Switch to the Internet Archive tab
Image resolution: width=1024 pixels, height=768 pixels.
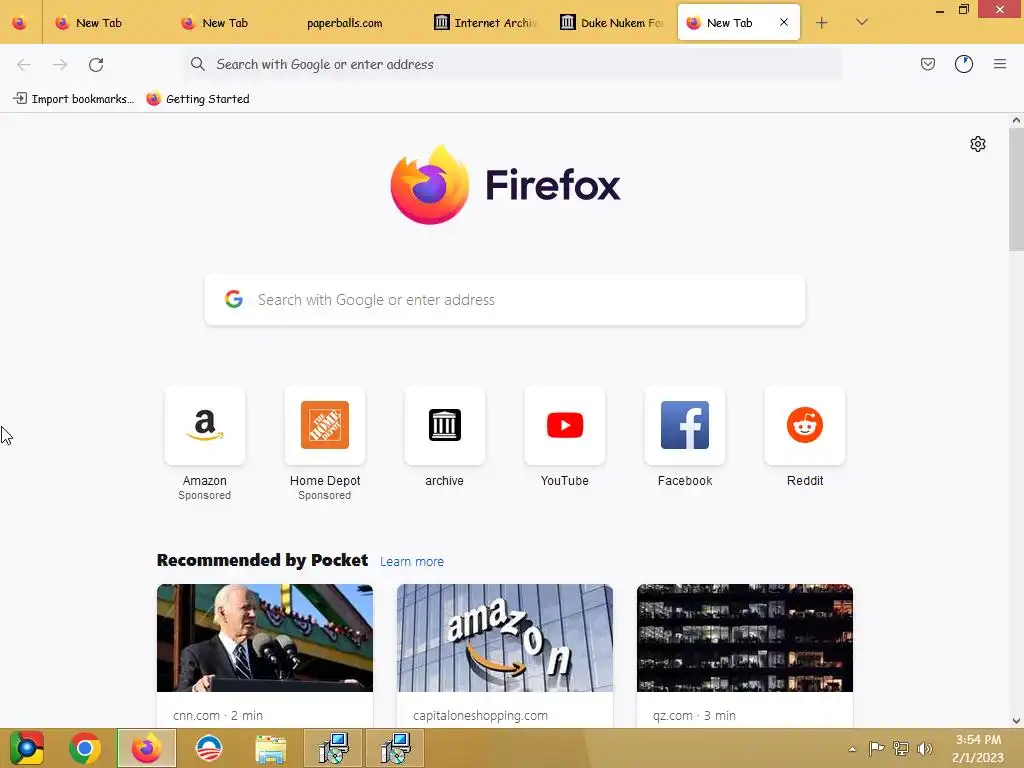pos(487,23)
